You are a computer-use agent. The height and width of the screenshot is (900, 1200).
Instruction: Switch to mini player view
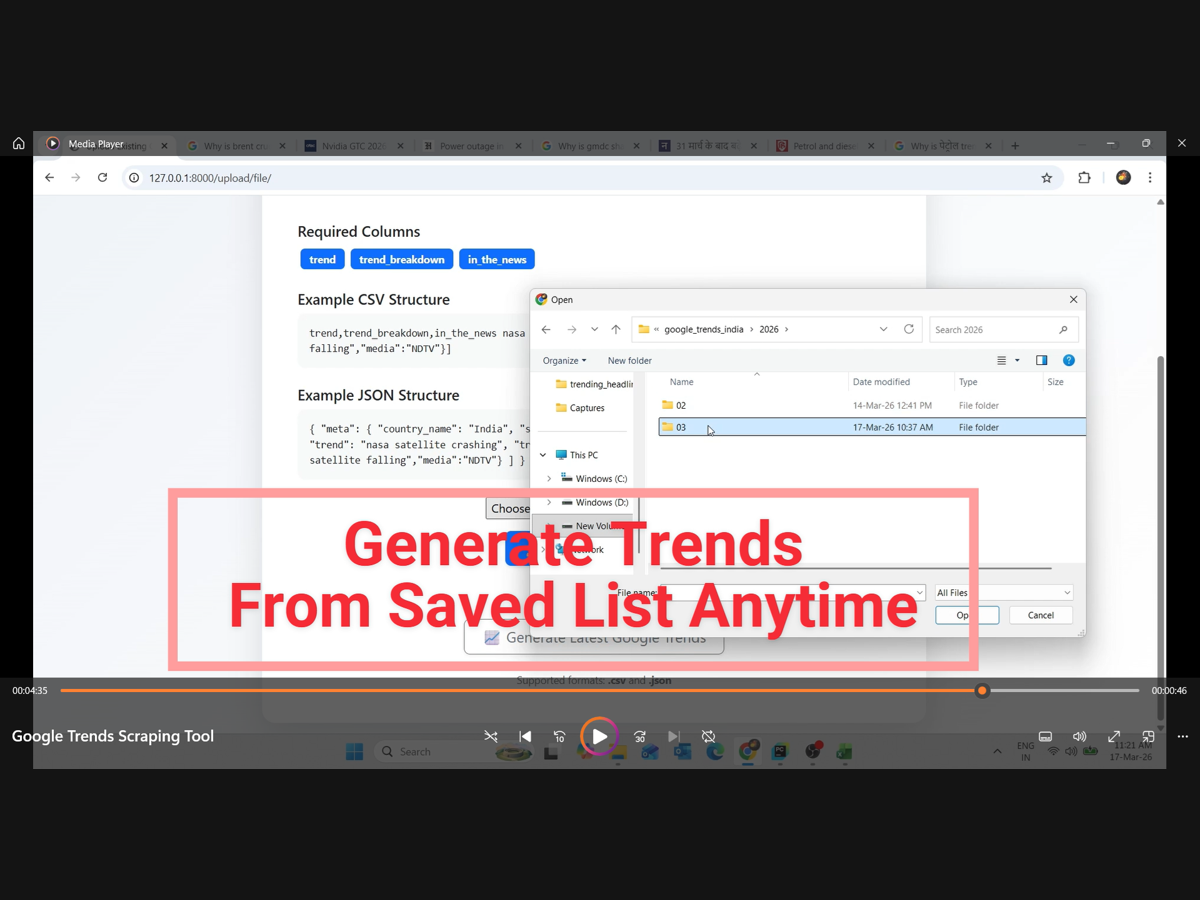point(1148,737)
